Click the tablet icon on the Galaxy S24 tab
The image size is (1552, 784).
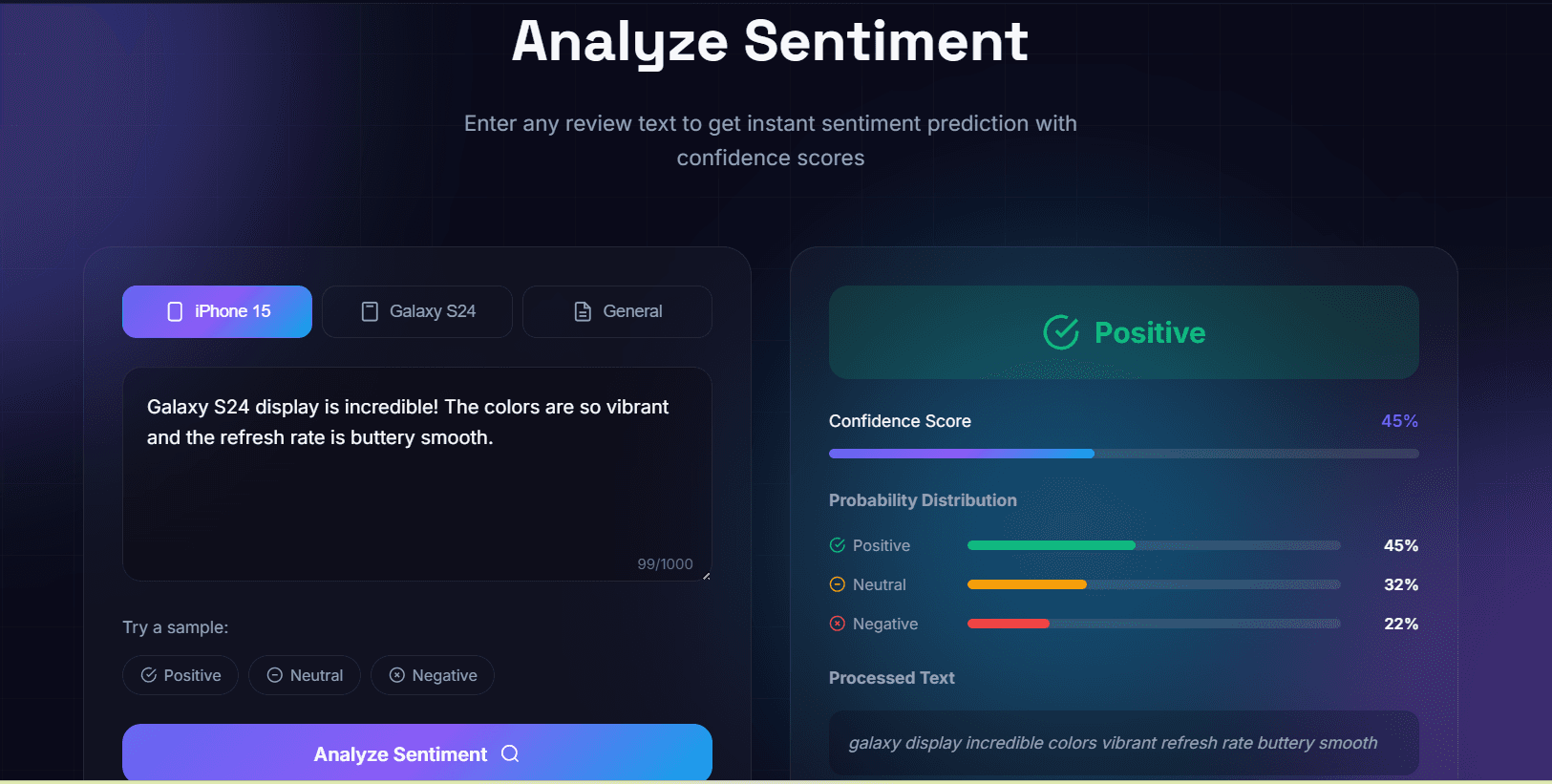(x=370, y=310)
